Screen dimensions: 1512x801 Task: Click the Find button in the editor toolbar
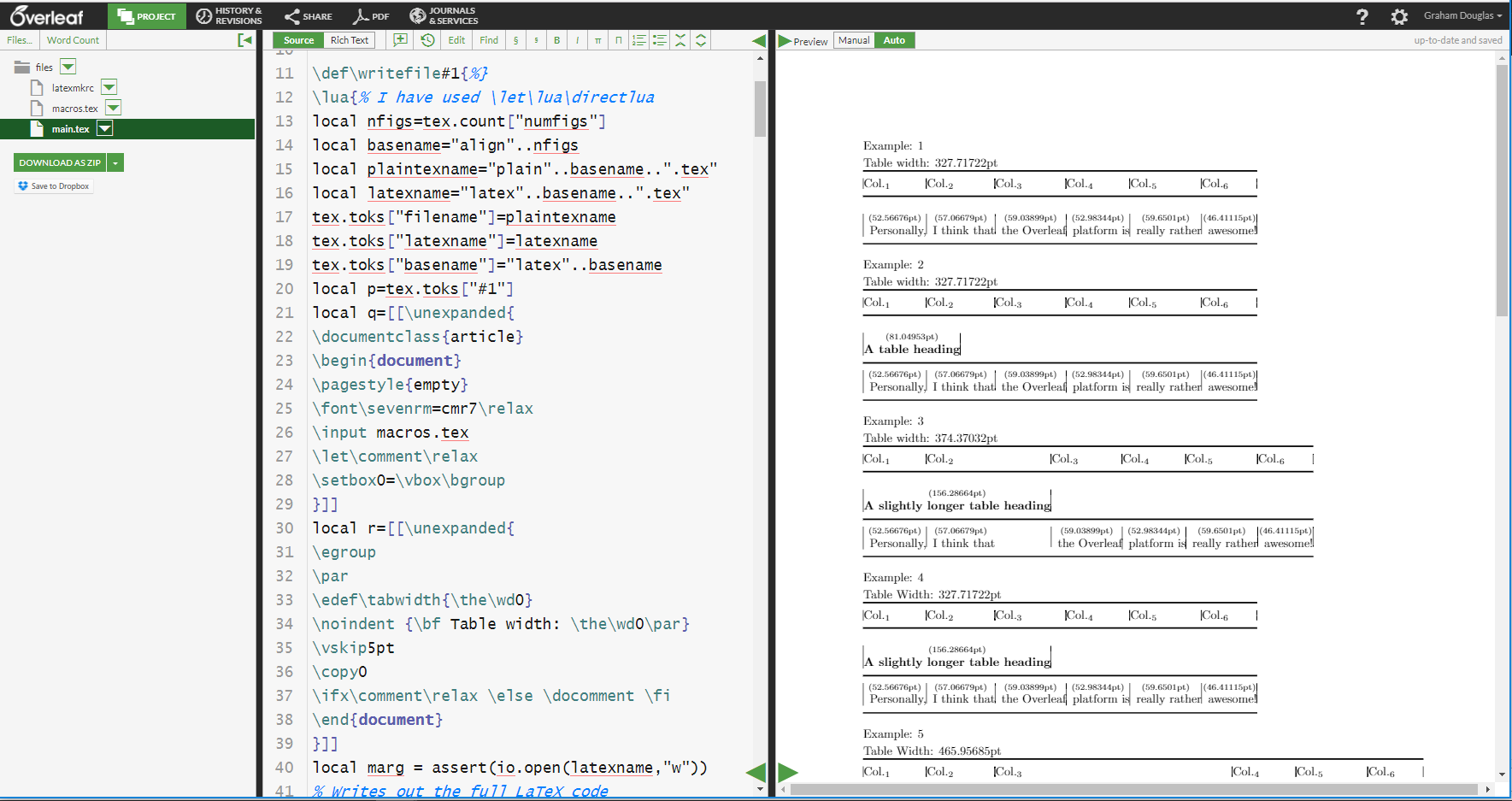(x=489, y=40)
